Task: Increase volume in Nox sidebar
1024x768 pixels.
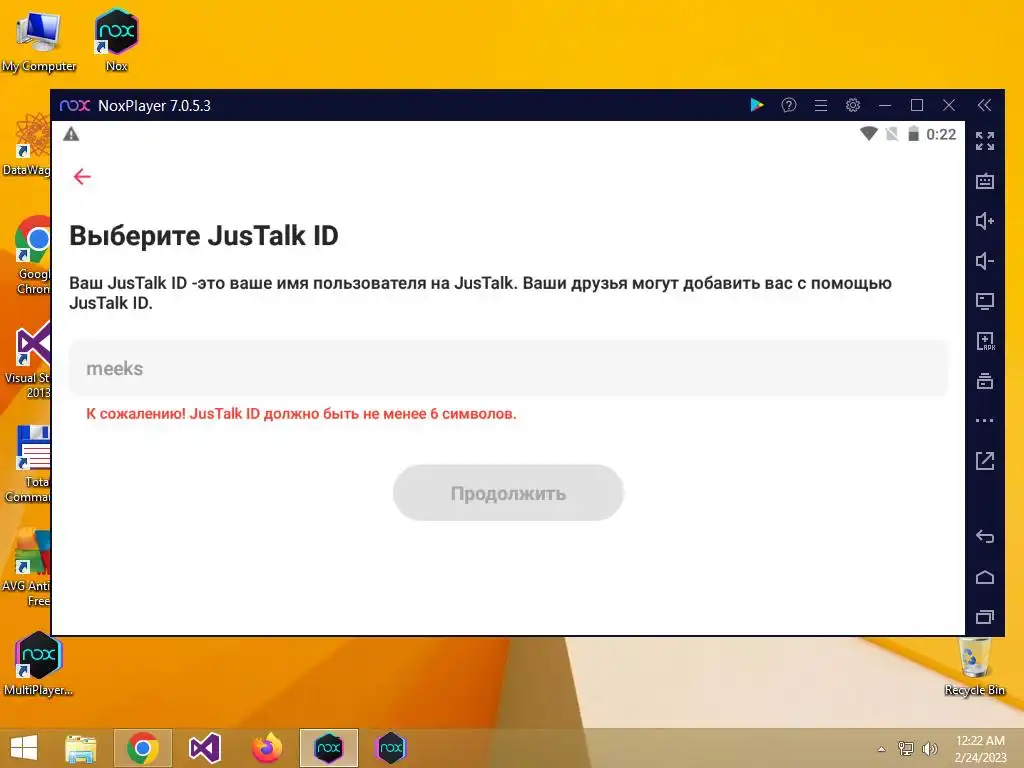Action: [x=985, y=221]
